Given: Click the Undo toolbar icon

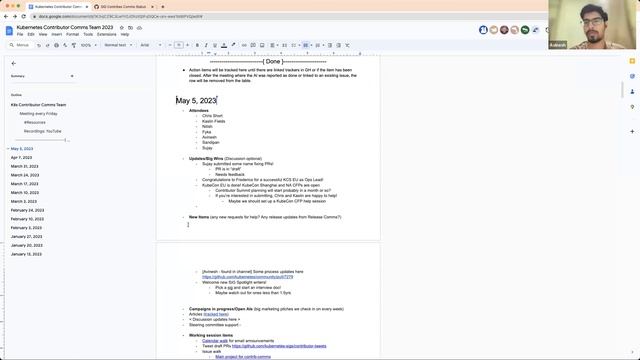Looking at the screenshot, I should point(39,45).
